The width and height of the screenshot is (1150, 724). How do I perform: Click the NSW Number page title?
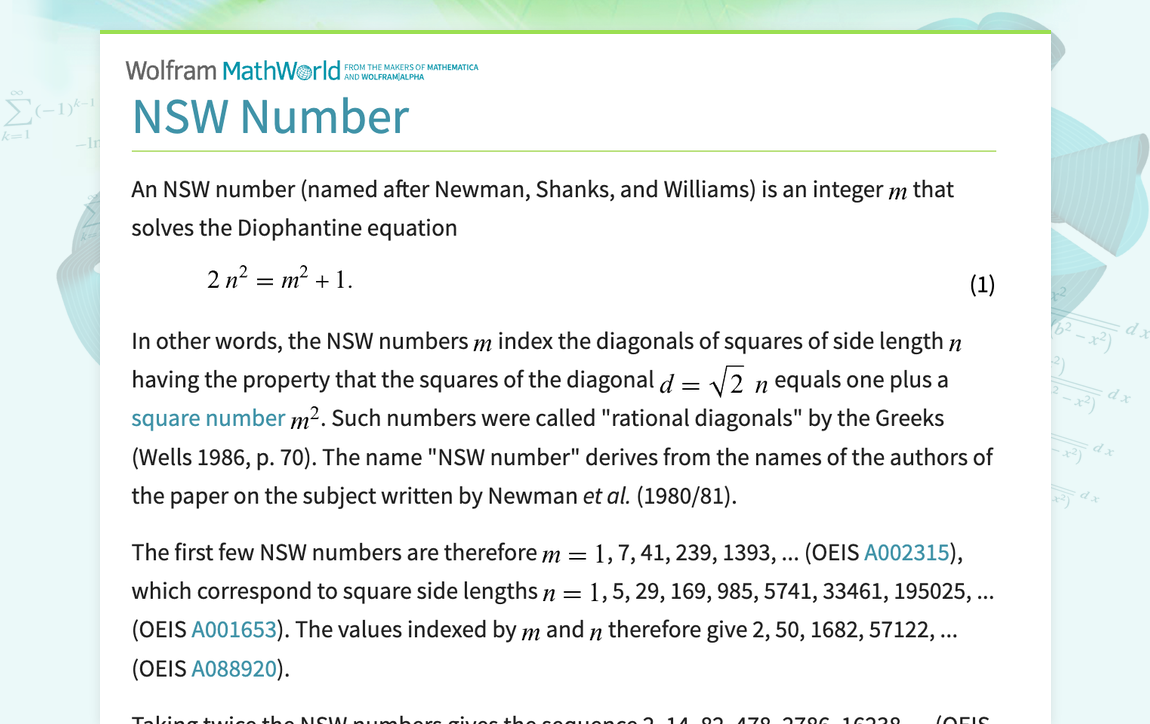pyautogui.click(x=270, y=117)
